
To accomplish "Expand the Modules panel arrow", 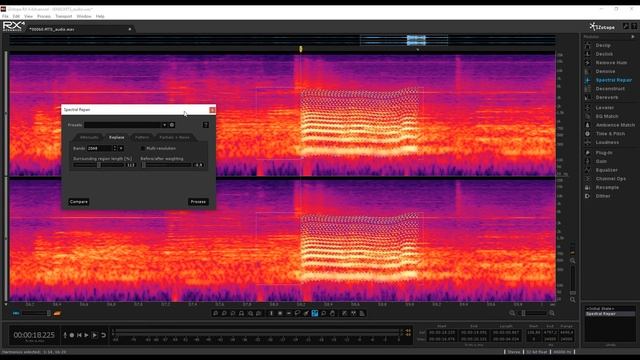I will (633, 37).
